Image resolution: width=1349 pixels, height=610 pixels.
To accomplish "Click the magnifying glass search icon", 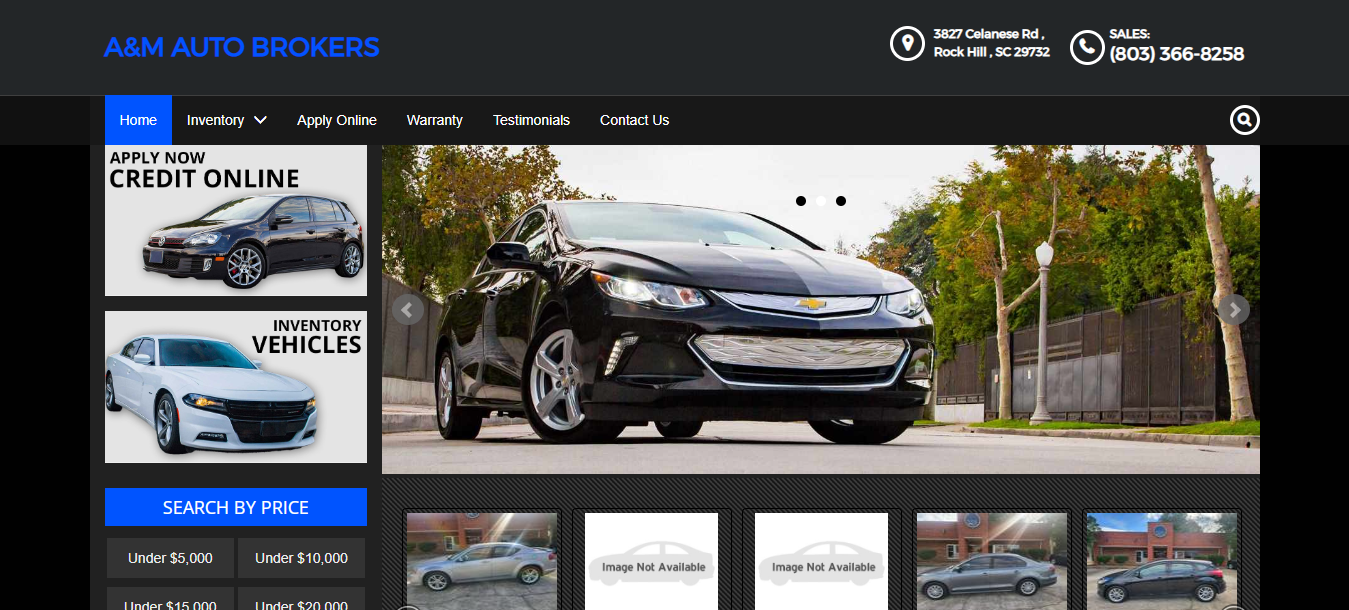I will [1244, 120].
